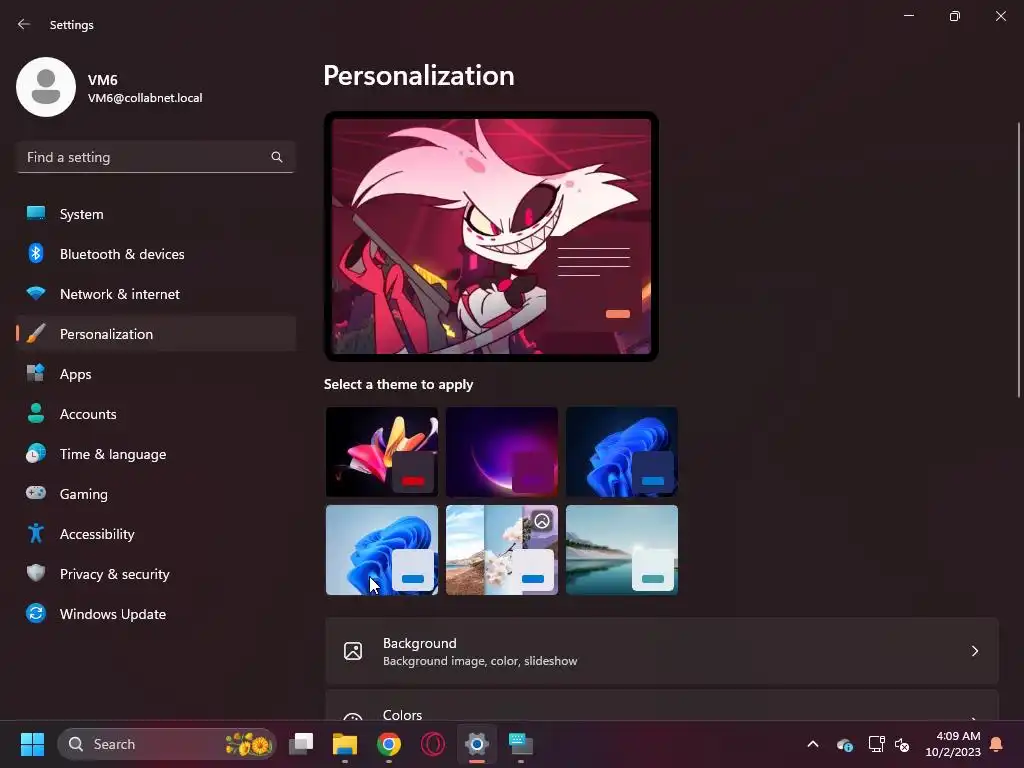Click the back arrow in Settings
Image resolution: width=1024 pixels, height=768 pixels.
click(x=24, y=24)
